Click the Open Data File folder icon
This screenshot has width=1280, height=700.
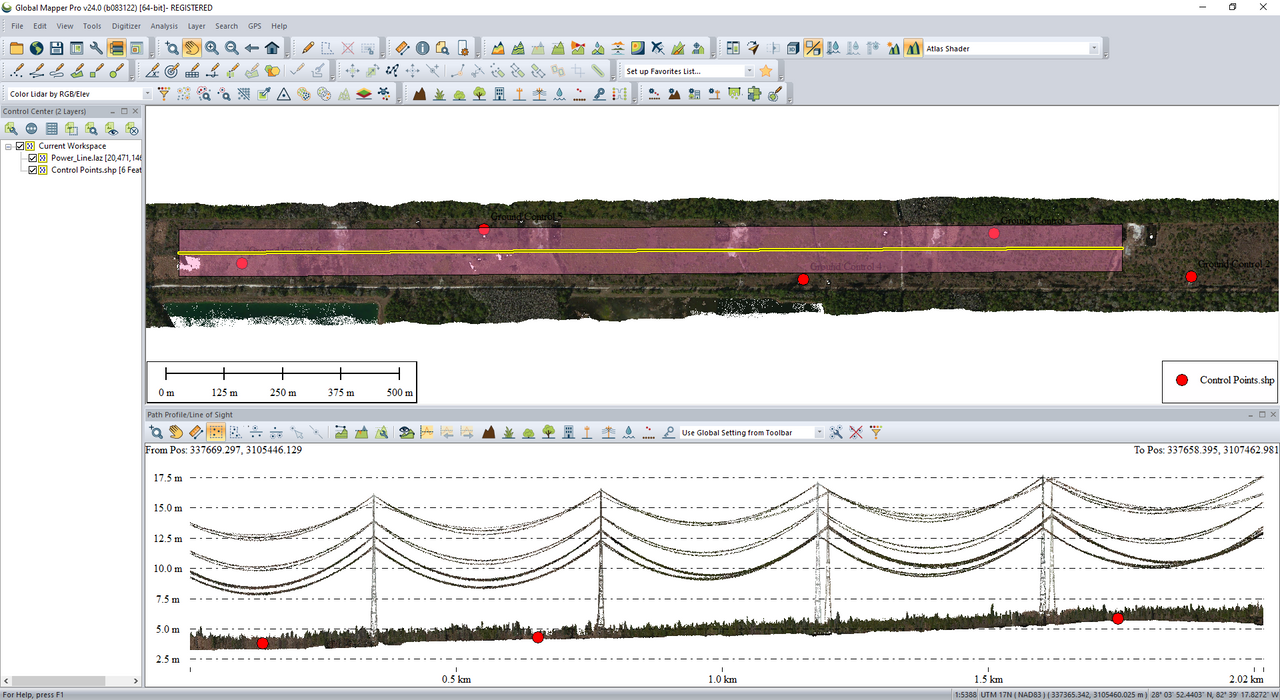(x=17, y=48)
